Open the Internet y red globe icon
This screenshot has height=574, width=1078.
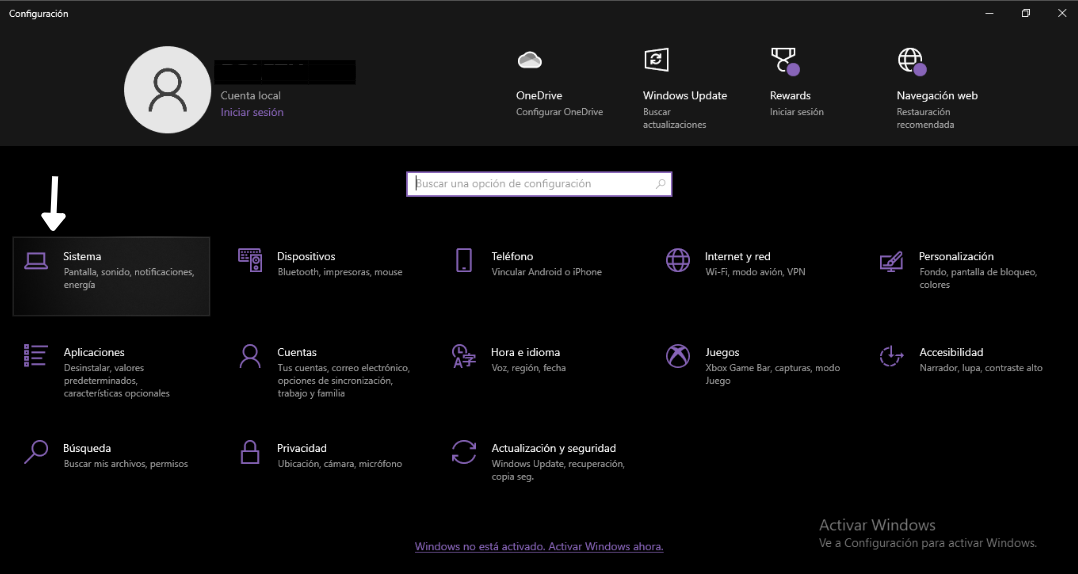click(678, 261)
